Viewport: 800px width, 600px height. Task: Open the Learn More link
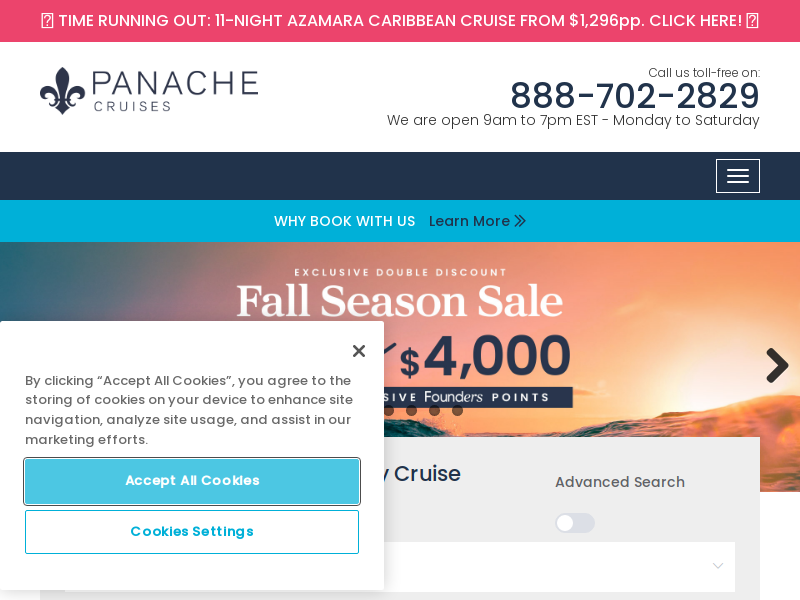(469, 221)
